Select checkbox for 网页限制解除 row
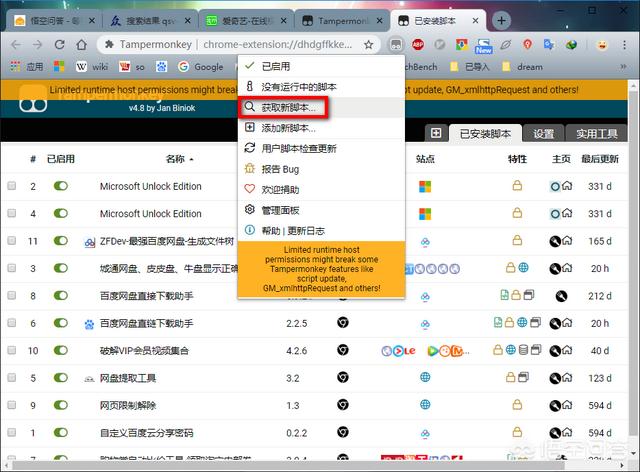This screenshot has width=640, height=472. pyautogui.click(x=12, y=405)
